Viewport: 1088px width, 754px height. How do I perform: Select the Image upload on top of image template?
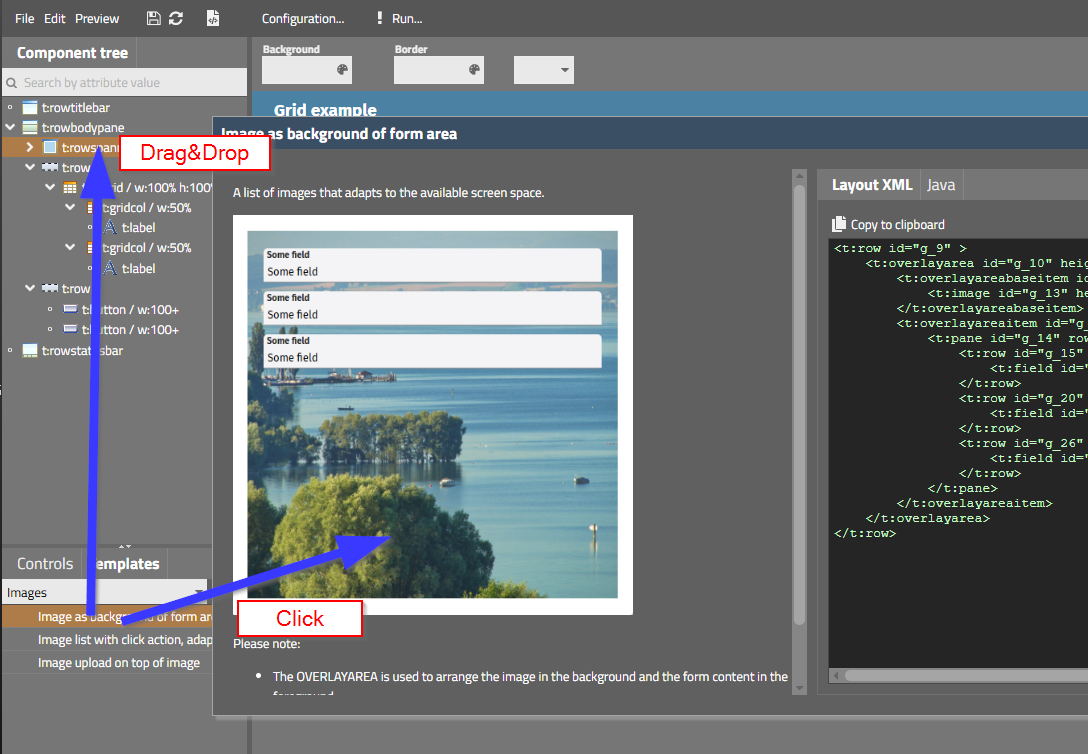(118, 663)
